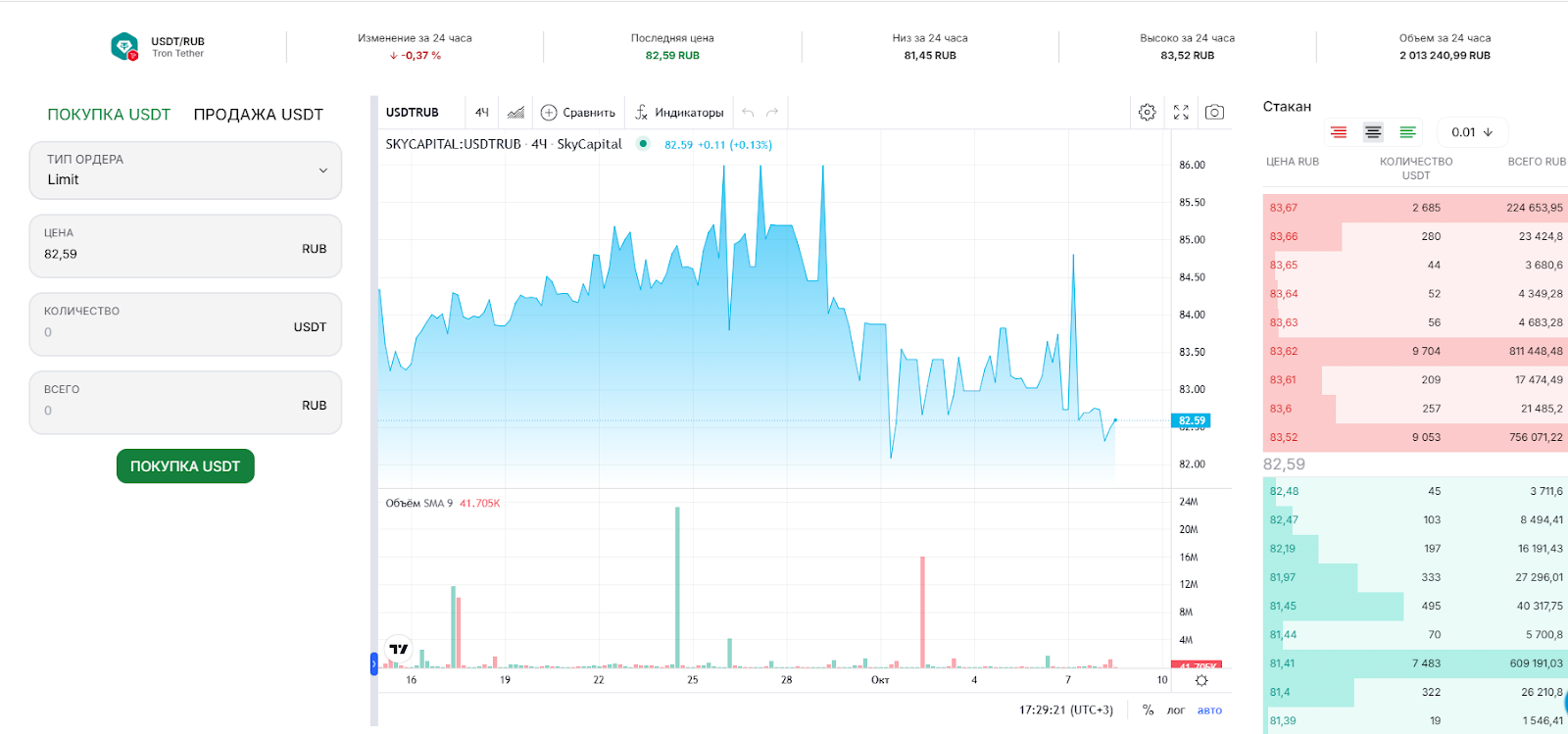Enter fullscreen chart mode
This screenshot has width=1568, height=734.
pyautogui.click(x=1181, y=113)
